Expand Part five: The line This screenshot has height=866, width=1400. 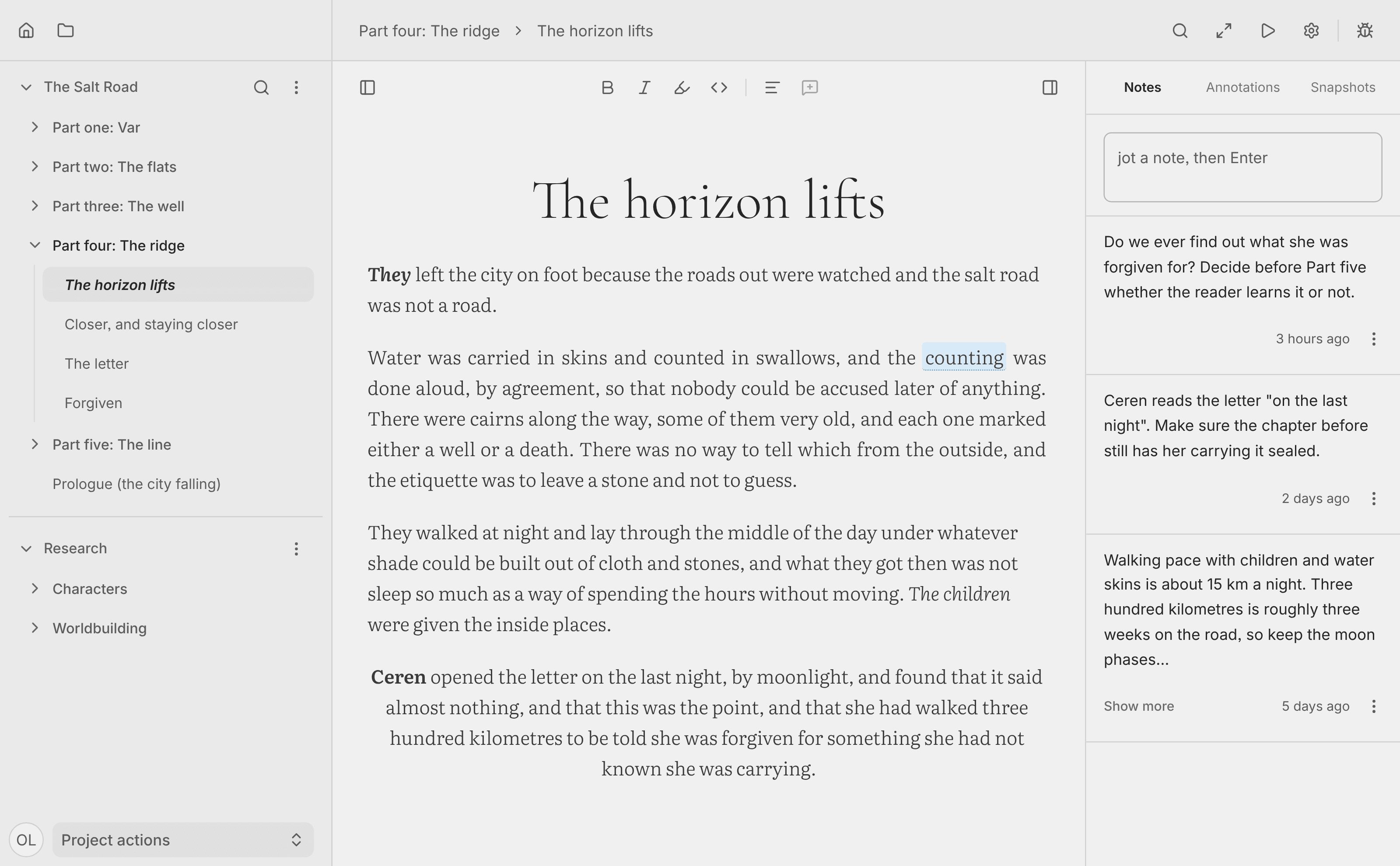pos(35,444)
